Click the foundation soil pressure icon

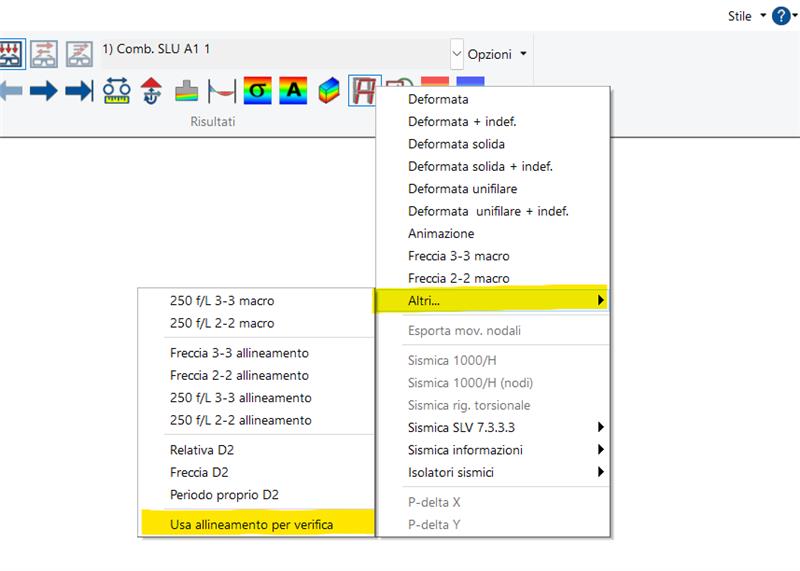click(x=186, y=91)
